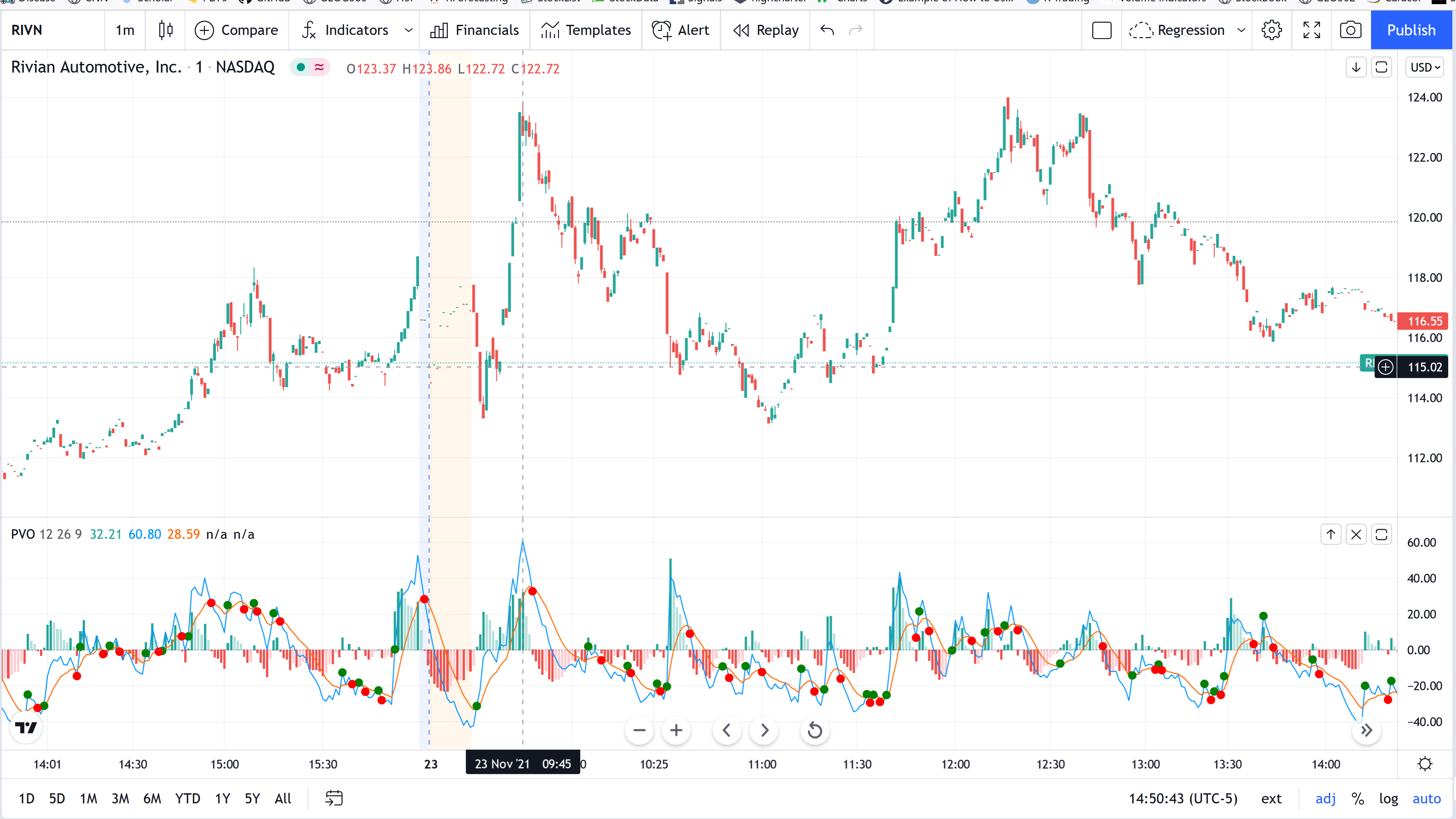Move main chart pane down
Image resolution: width=1456 pixels, height=819 pixels.
point(1356,67)
